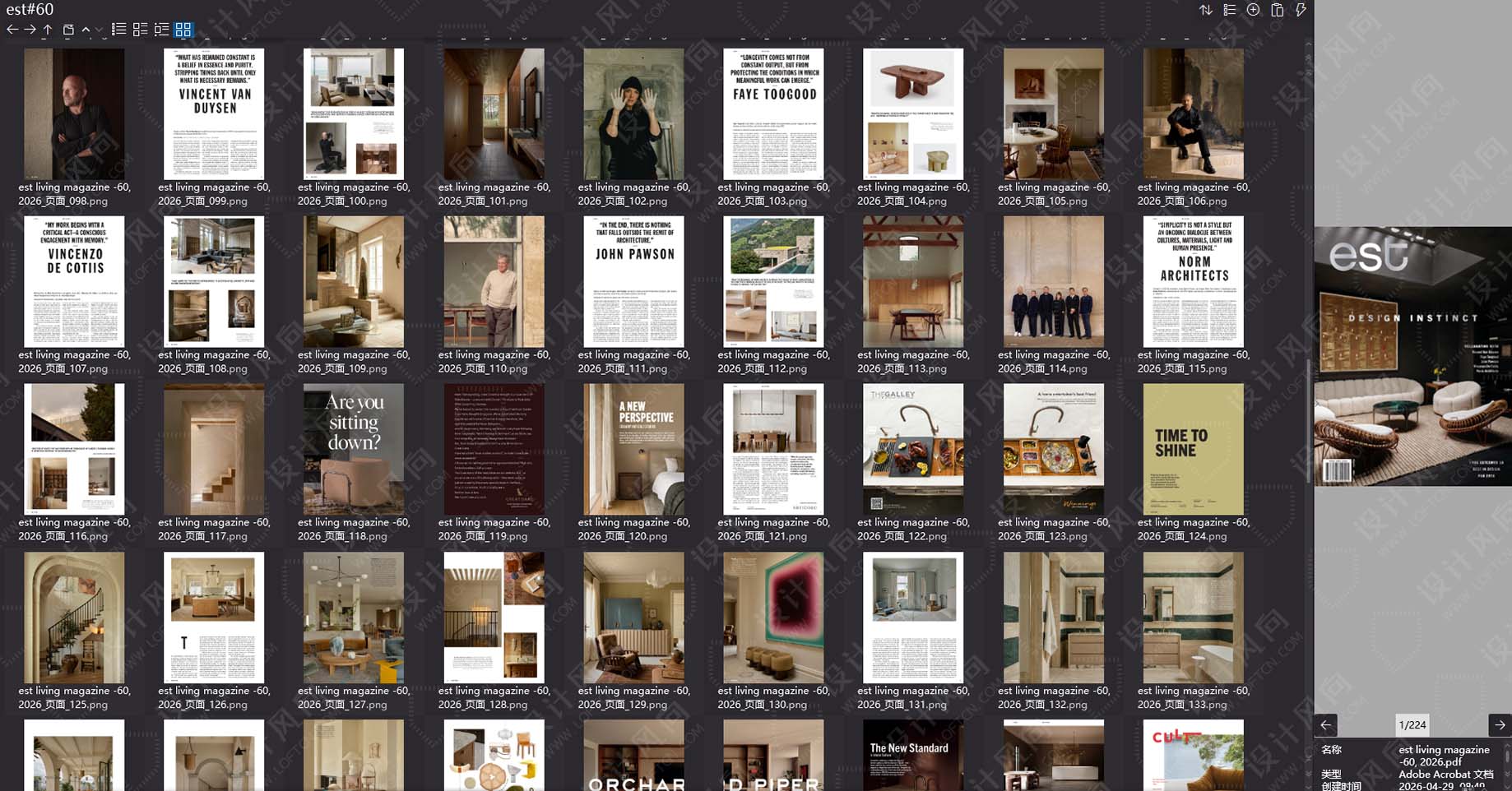Select the 页面_100.png thumbnail

tap(354, 113)
